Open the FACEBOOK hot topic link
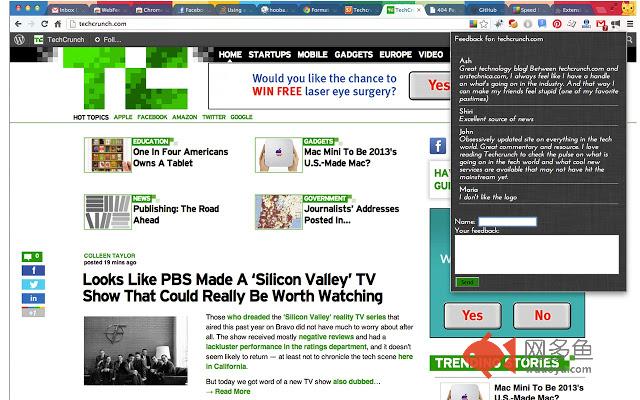The width and height of the screenshot is (640, 400). click(x=152, y=117)
